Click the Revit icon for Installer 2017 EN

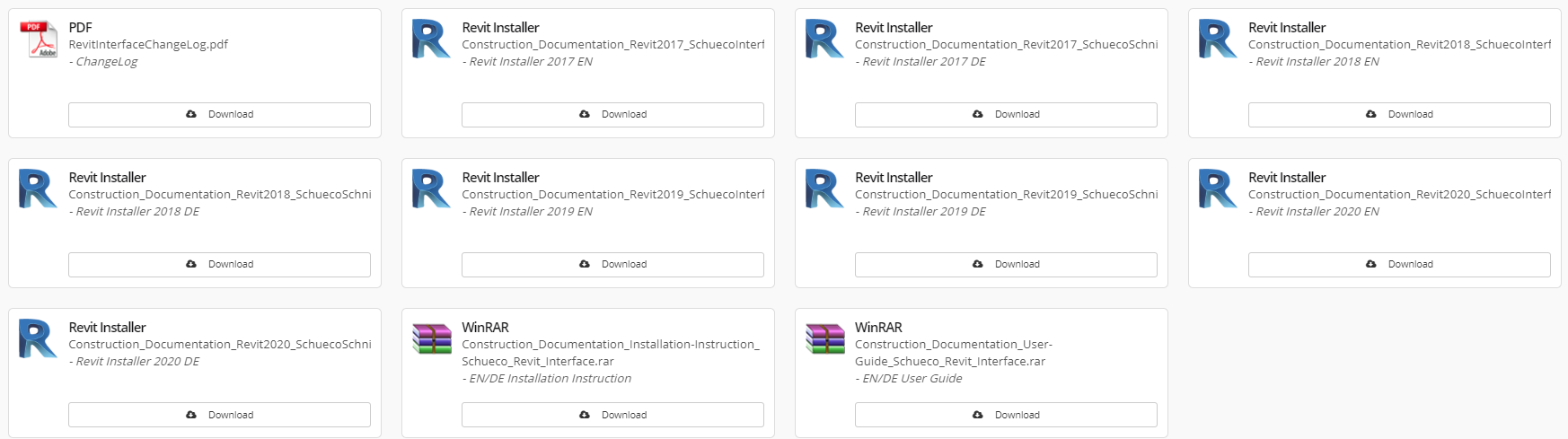(x=431, y=40)
